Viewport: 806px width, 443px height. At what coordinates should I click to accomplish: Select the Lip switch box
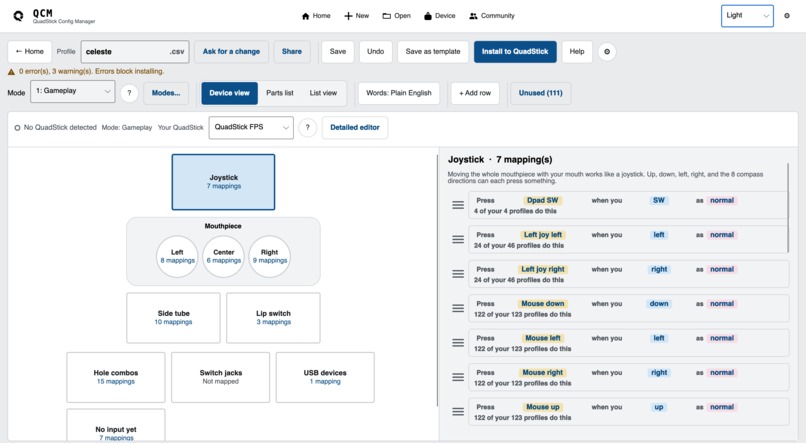click(273, 318)
